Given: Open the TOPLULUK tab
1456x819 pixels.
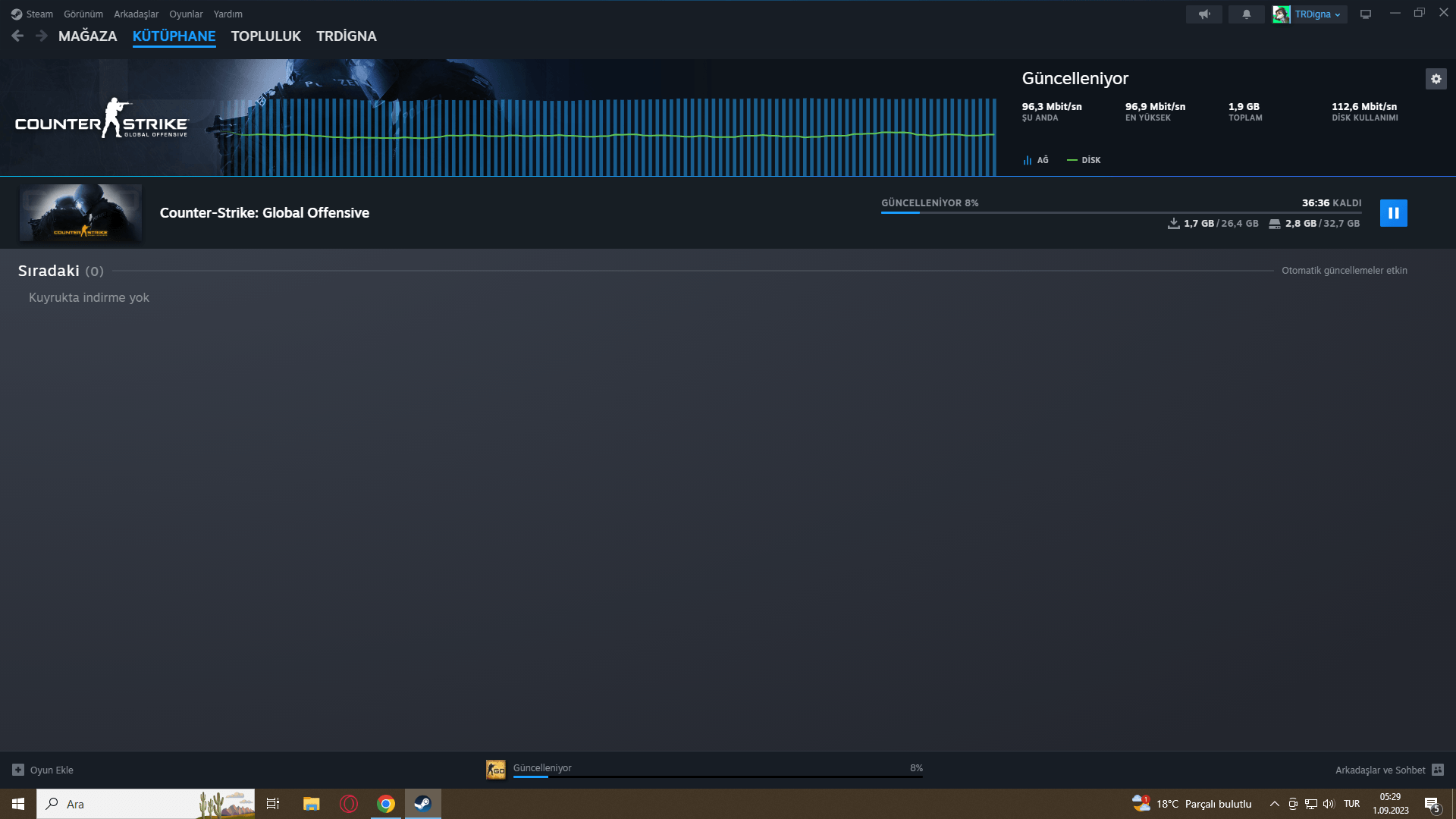Looking at the screenshot, I should (x=266, y=36).
